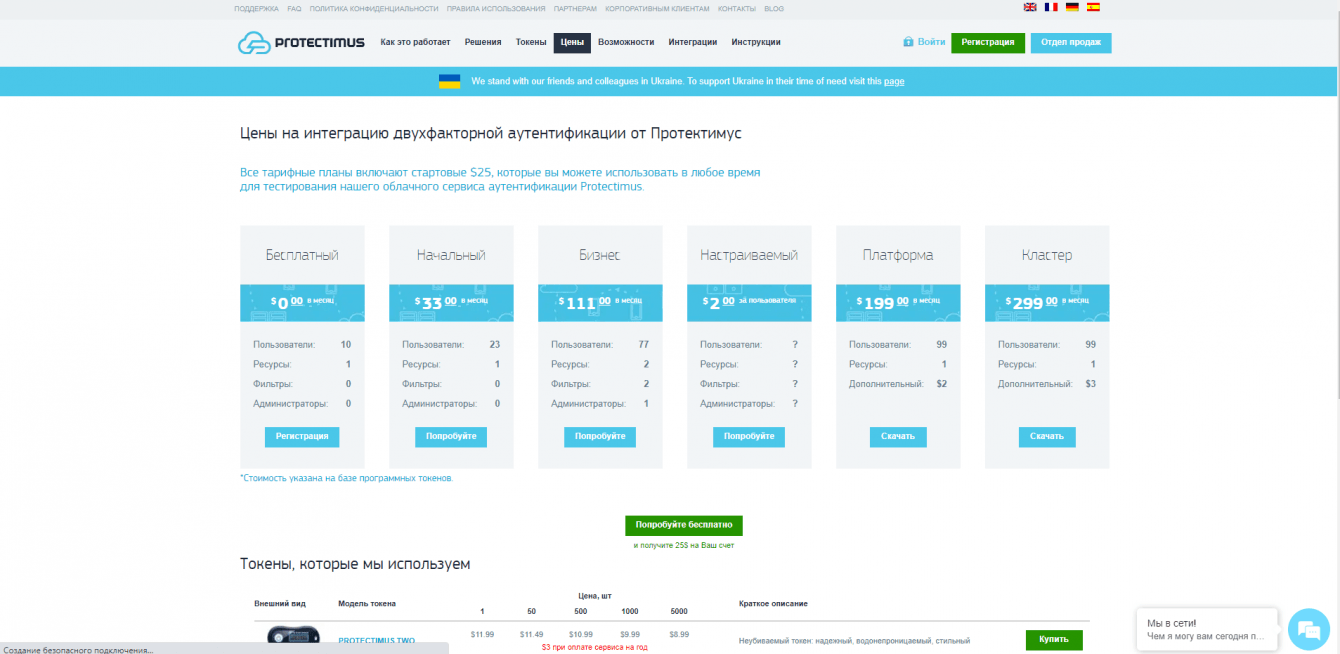Switch site language to English flag
The image size is (1340, 654).
tap(1030, 7)
